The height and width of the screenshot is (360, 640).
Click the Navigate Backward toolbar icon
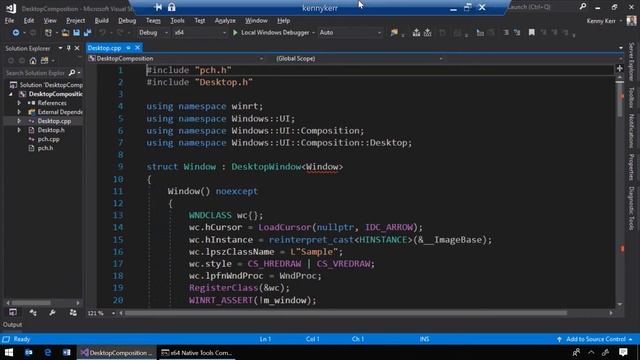pyautogui.click(x=16, y=33)
